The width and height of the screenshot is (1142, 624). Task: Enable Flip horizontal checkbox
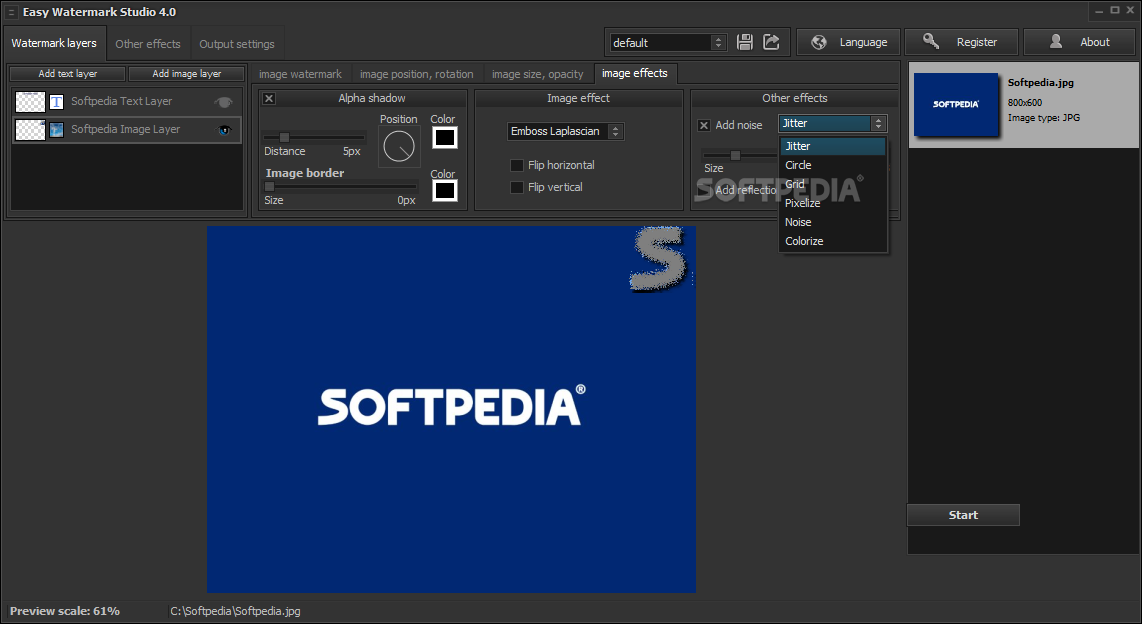point(516,165)
